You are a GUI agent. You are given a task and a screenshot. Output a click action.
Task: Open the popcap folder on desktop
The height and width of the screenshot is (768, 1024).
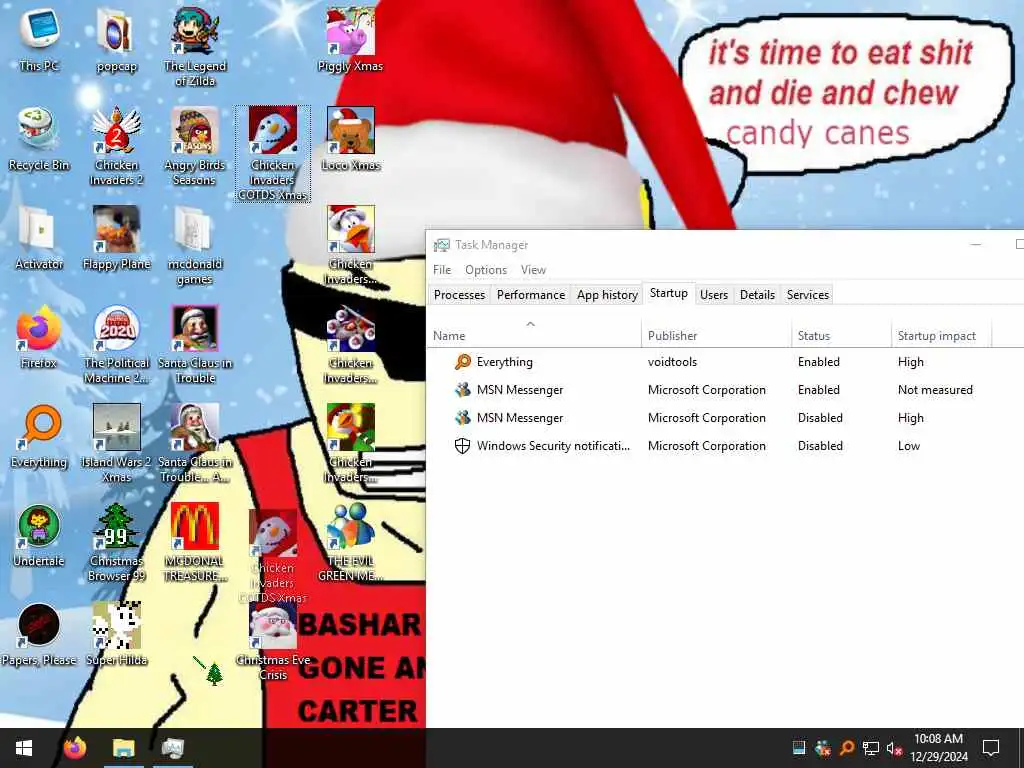[x=116, y=40]
